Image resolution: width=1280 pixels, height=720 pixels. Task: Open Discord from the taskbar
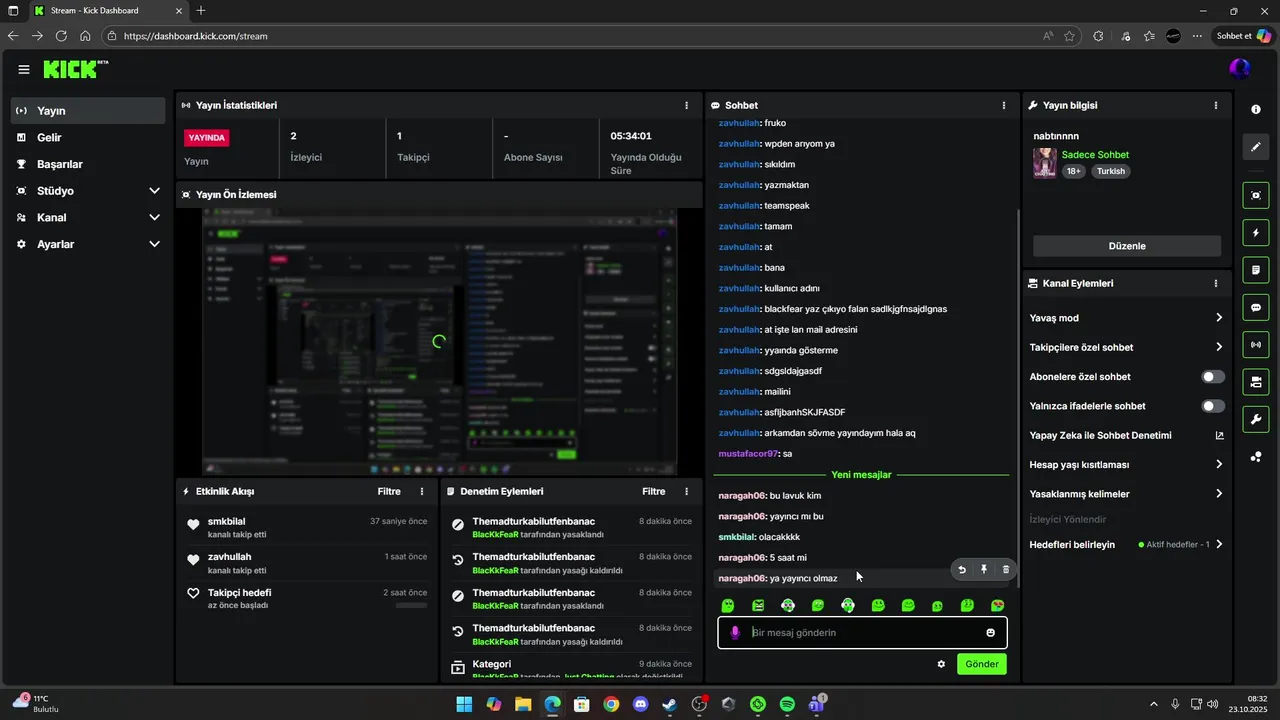click(641, 704)
